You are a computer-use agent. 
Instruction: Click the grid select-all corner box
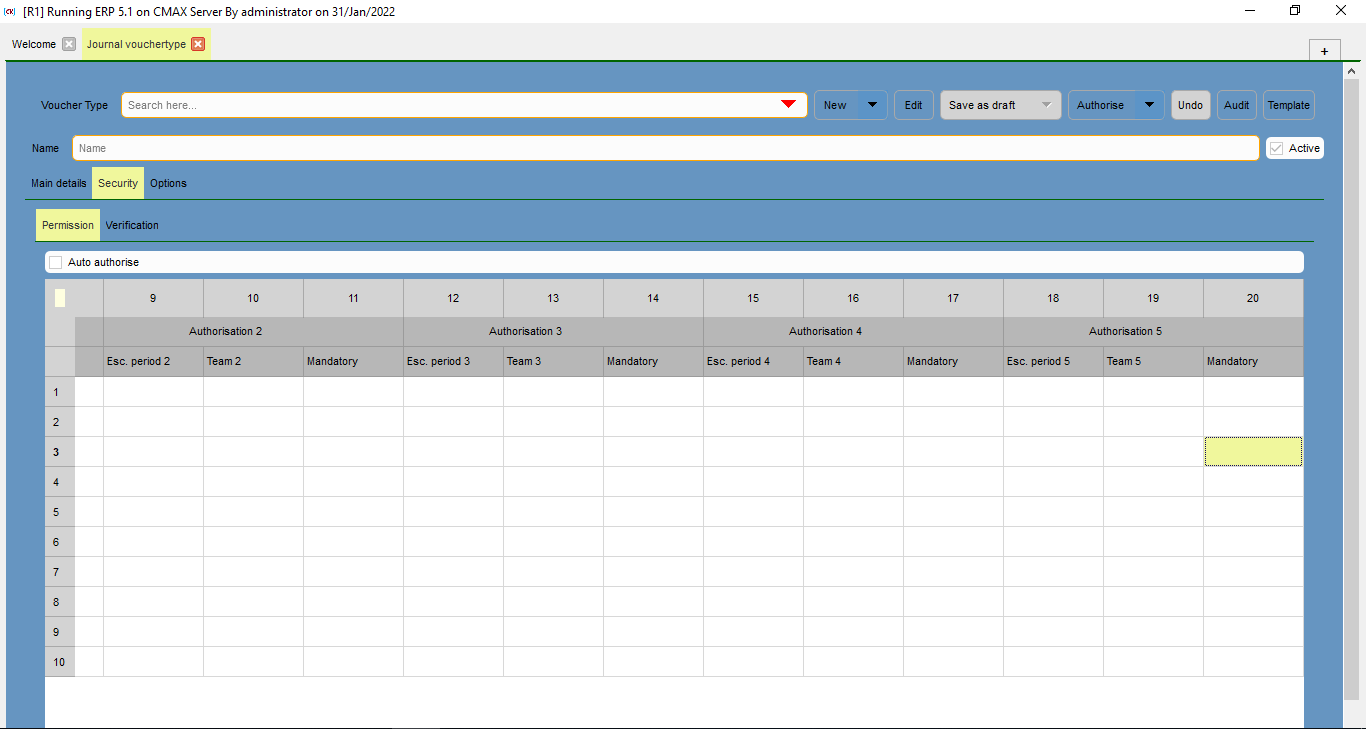pos(60,297)
